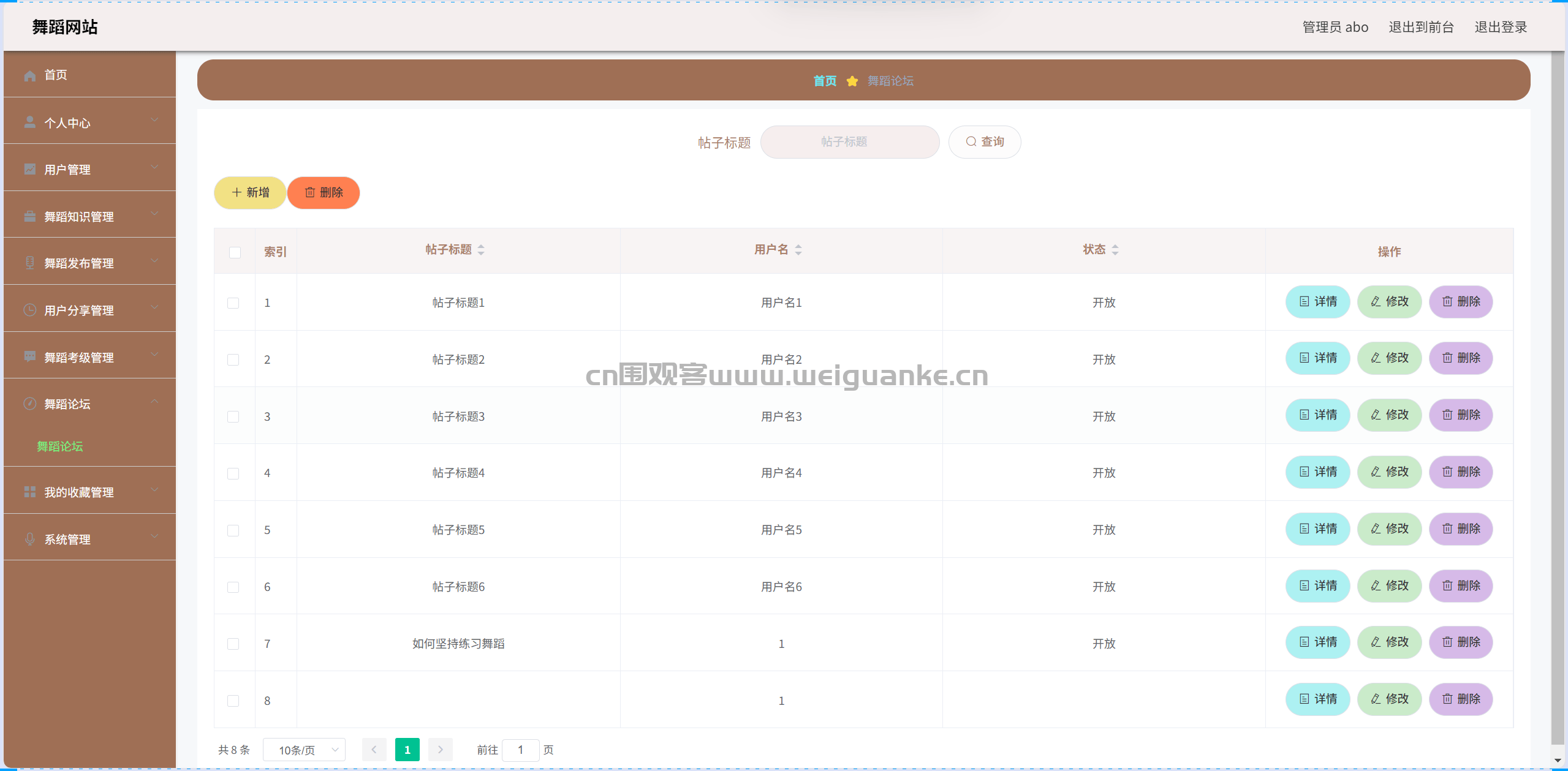The image size is (1568, 771).
Task: Check the checkbox for row 1
Action: point(233,303)
